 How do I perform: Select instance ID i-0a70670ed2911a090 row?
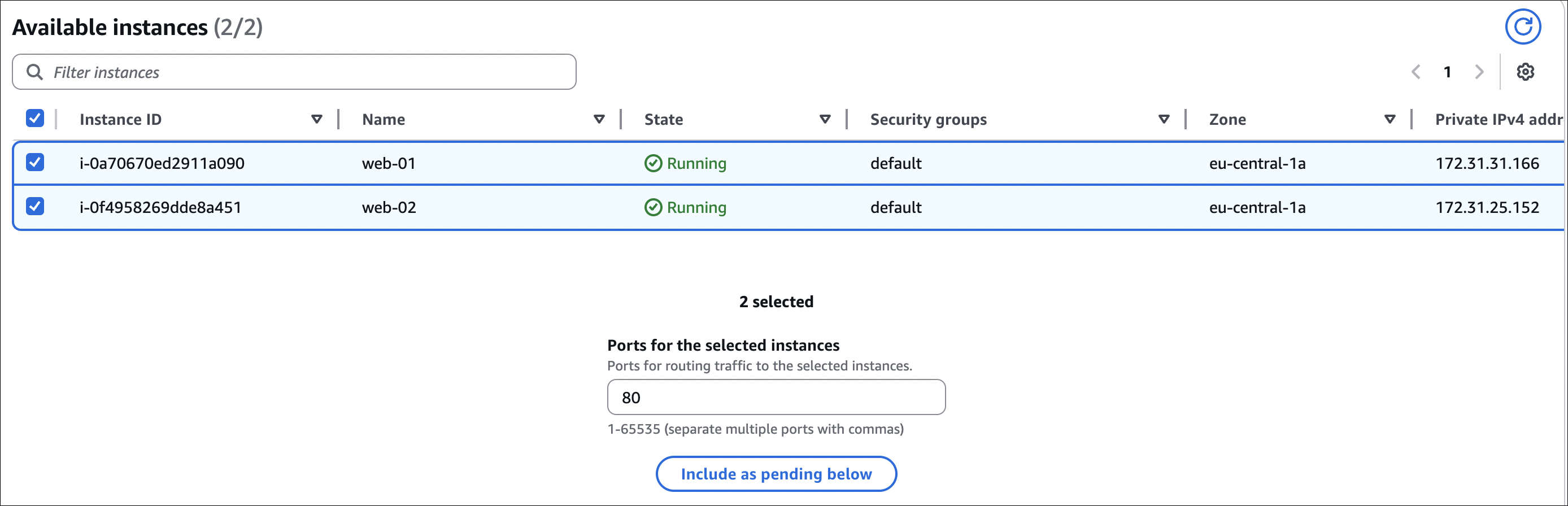click(x=162, y=163)
